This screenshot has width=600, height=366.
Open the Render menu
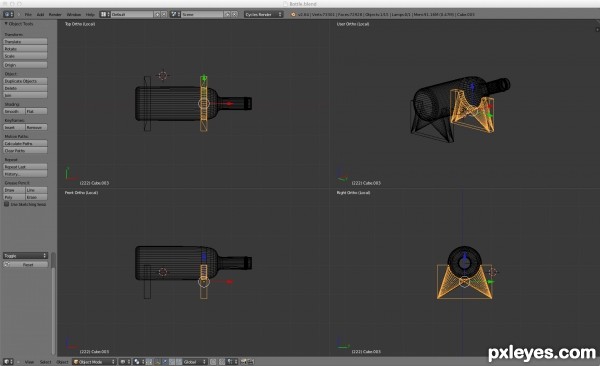point(55,15)
